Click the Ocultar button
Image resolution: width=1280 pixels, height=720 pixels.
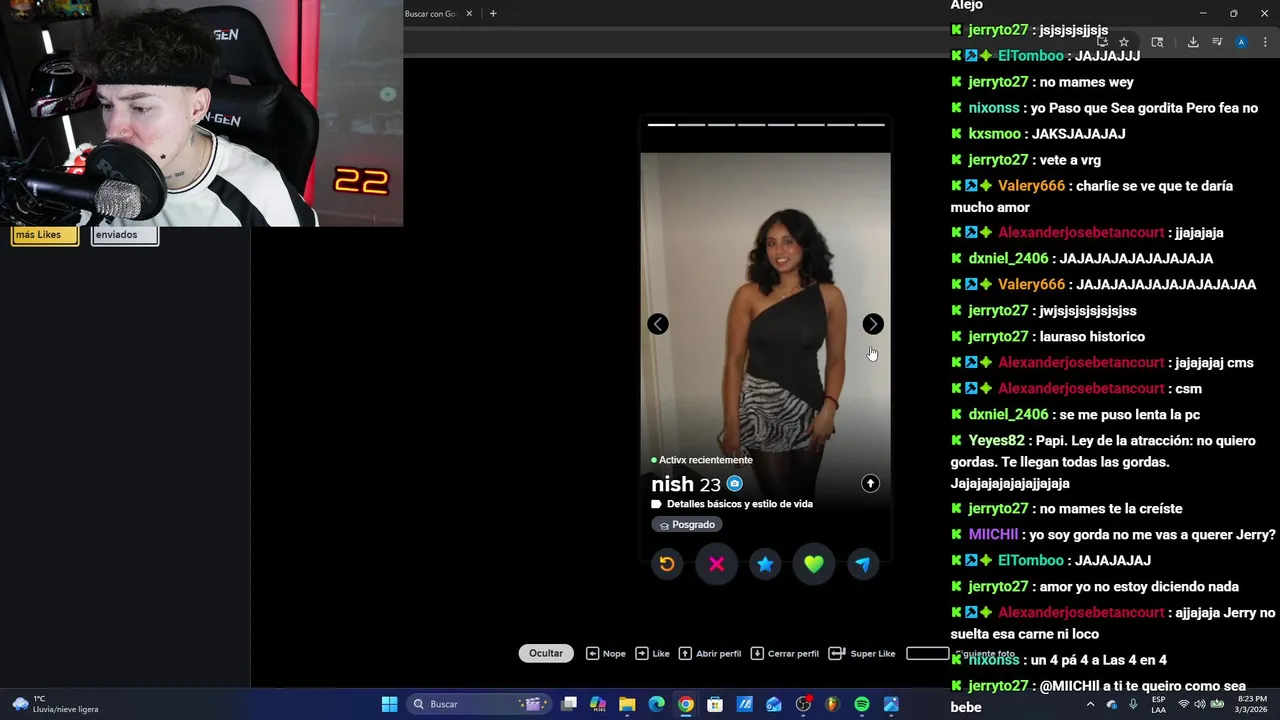coord(546,653)
